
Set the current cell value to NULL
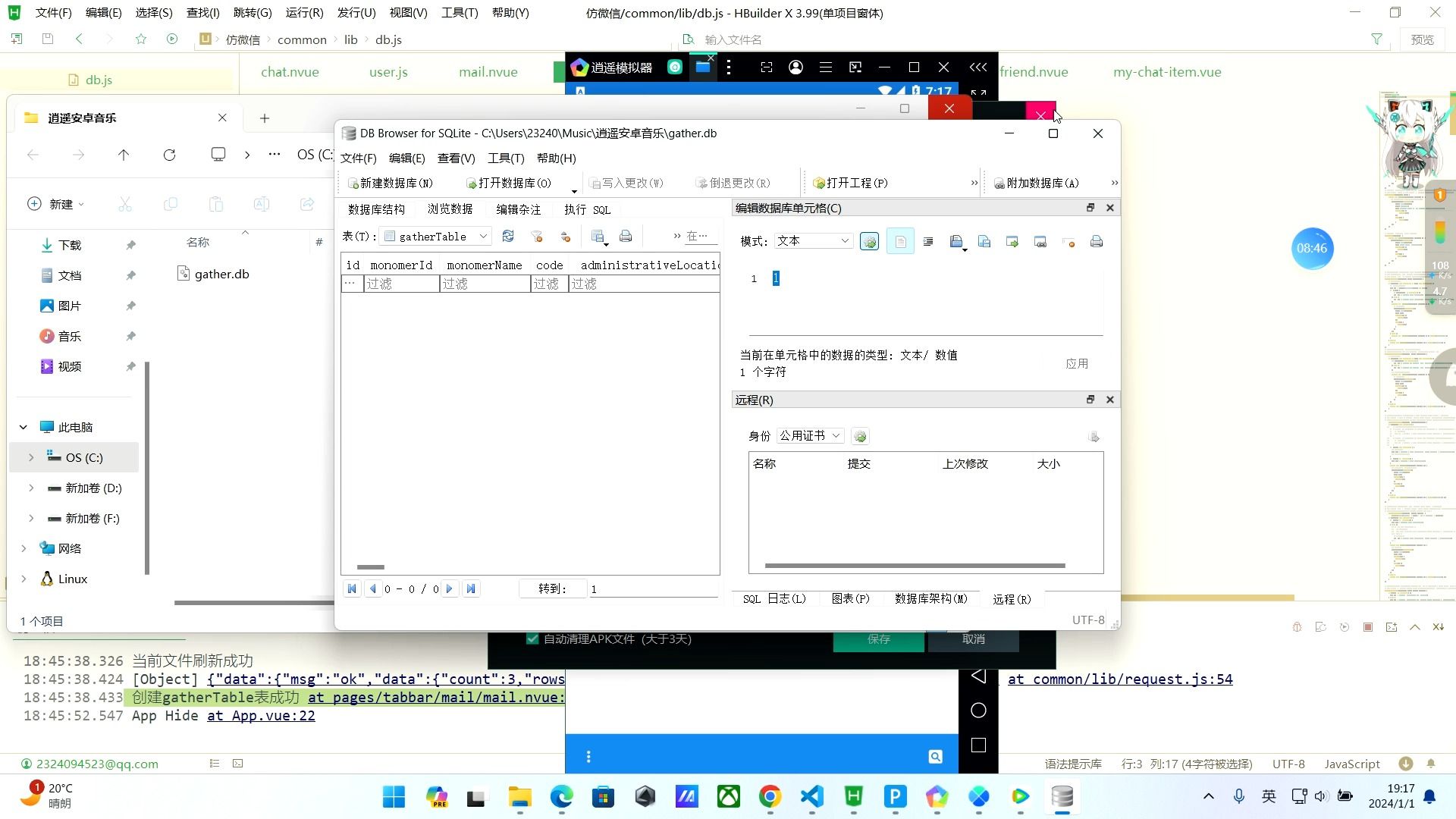click(x=1069, y=241)
